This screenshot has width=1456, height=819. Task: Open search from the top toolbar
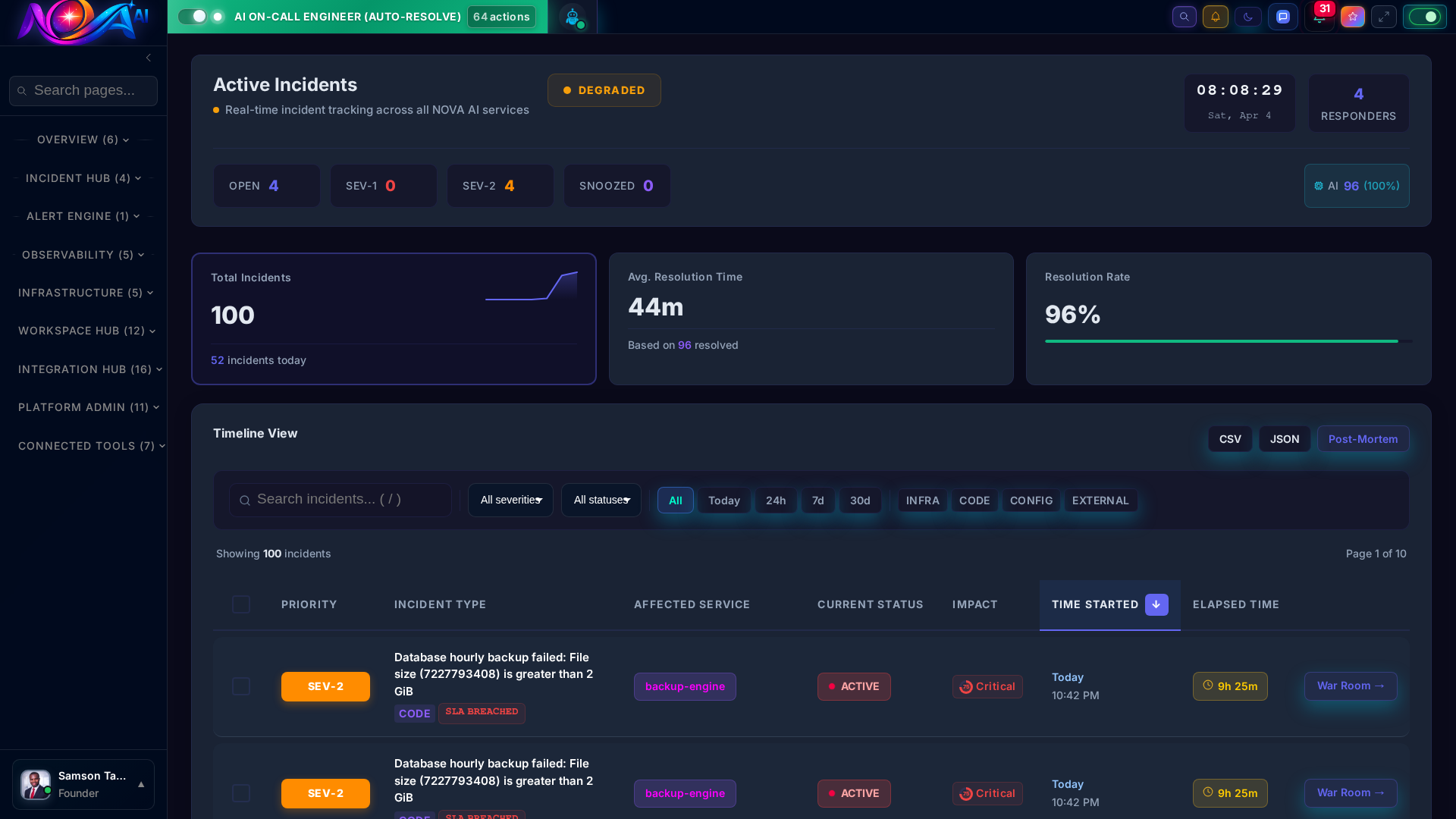pos(1184,17)
